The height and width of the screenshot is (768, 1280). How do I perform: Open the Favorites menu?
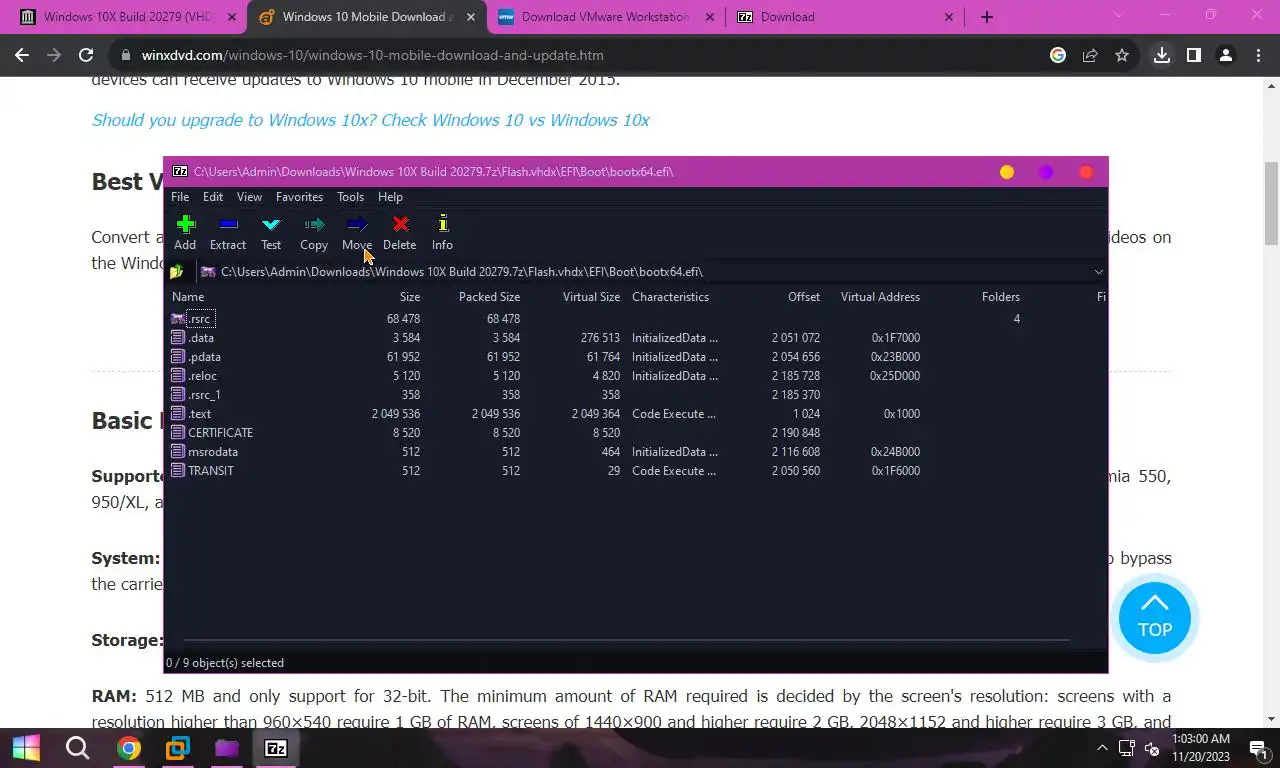coord(299,197)
